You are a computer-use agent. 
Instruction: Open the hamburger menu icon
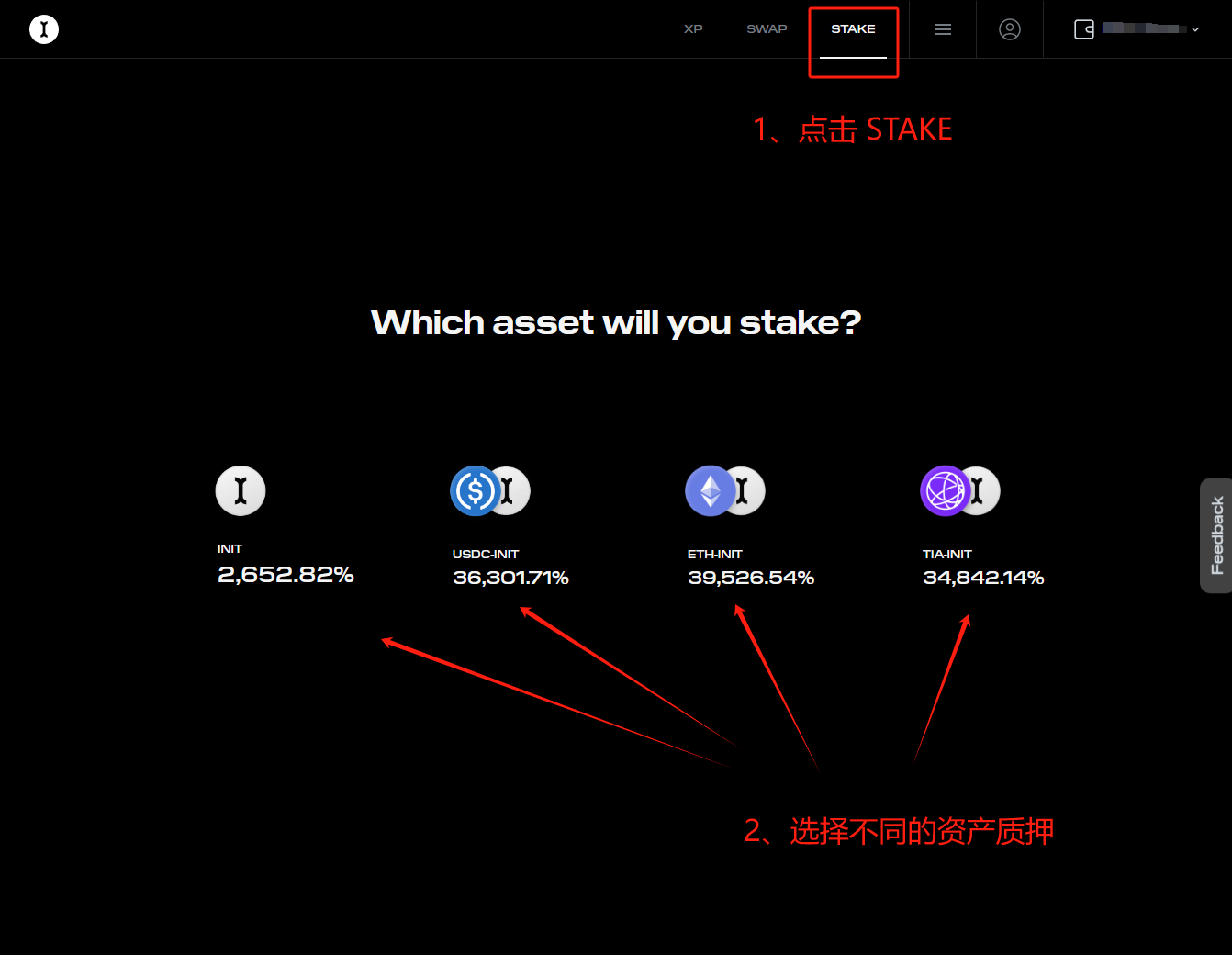tap(943, 29)
